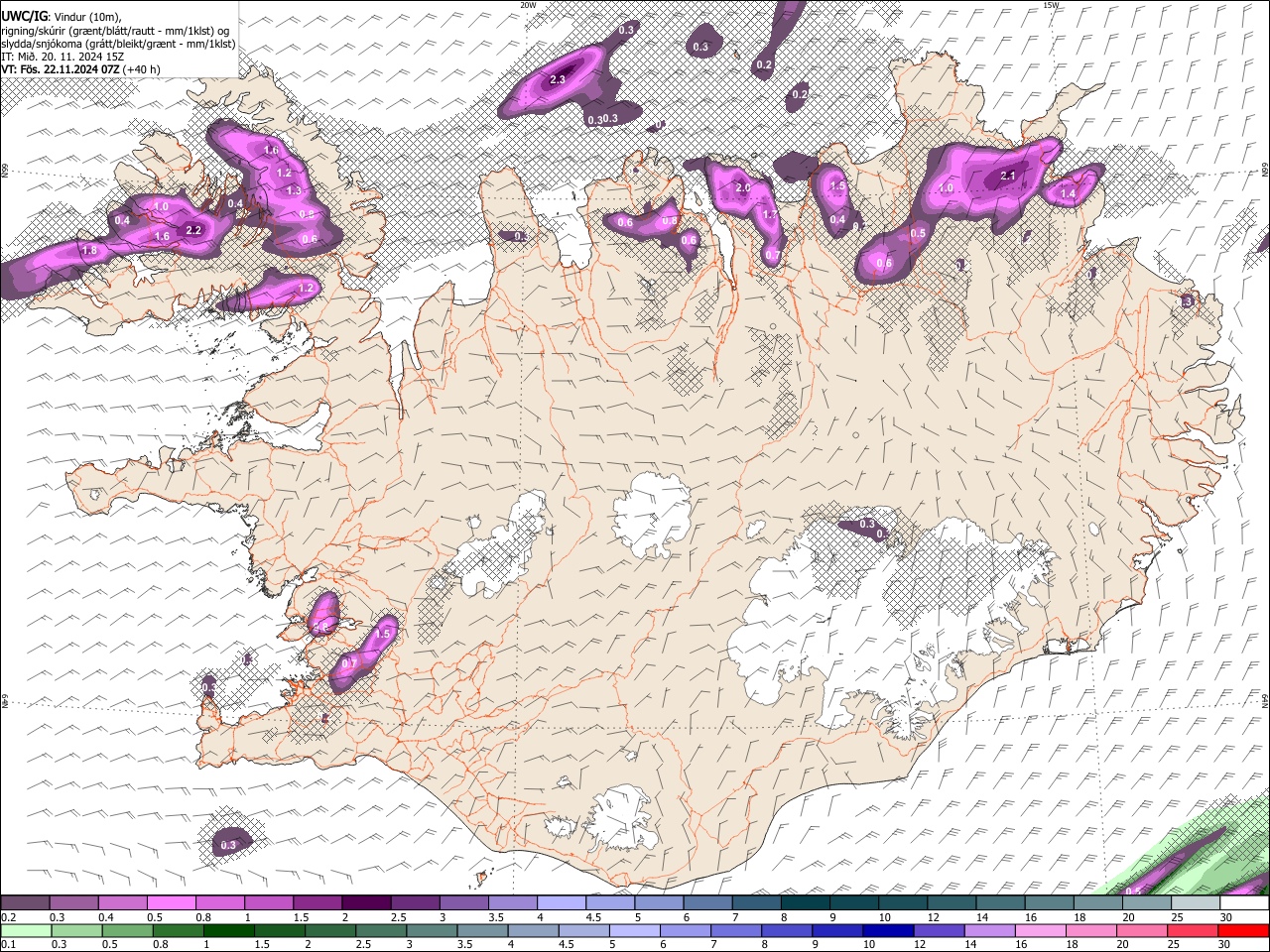Click the 1.8 snowfall value near the west edge
Viewport: 1270px width, 952px height.
tap(89, 251)
